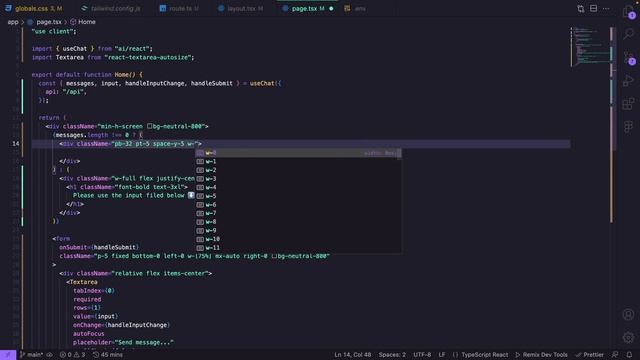This screenshot has height=360, width=640.
Task: Click the page.tsx breadcrumb segment
Action: pyautogui.click(x=44, y=22)
